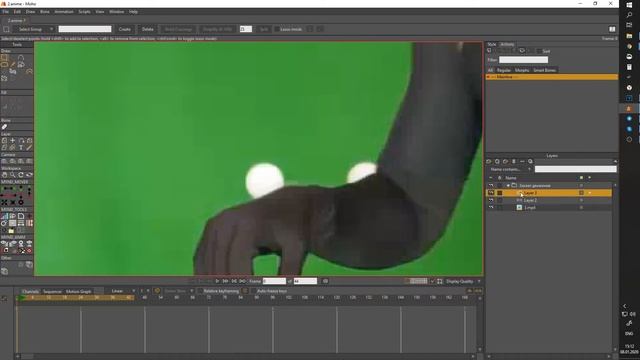Screen dimensions: 640x360
Task: Open the Name contains filter dropdown
Action: pos(510,169)
